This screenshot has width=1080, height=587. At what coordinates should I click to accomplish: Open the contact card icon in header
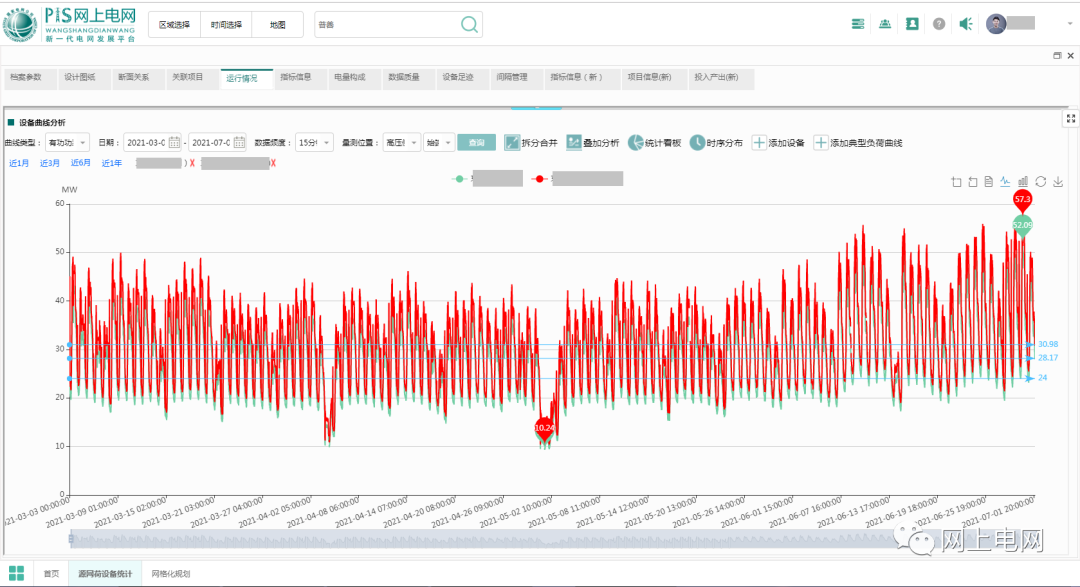click(x=912, y=24)
